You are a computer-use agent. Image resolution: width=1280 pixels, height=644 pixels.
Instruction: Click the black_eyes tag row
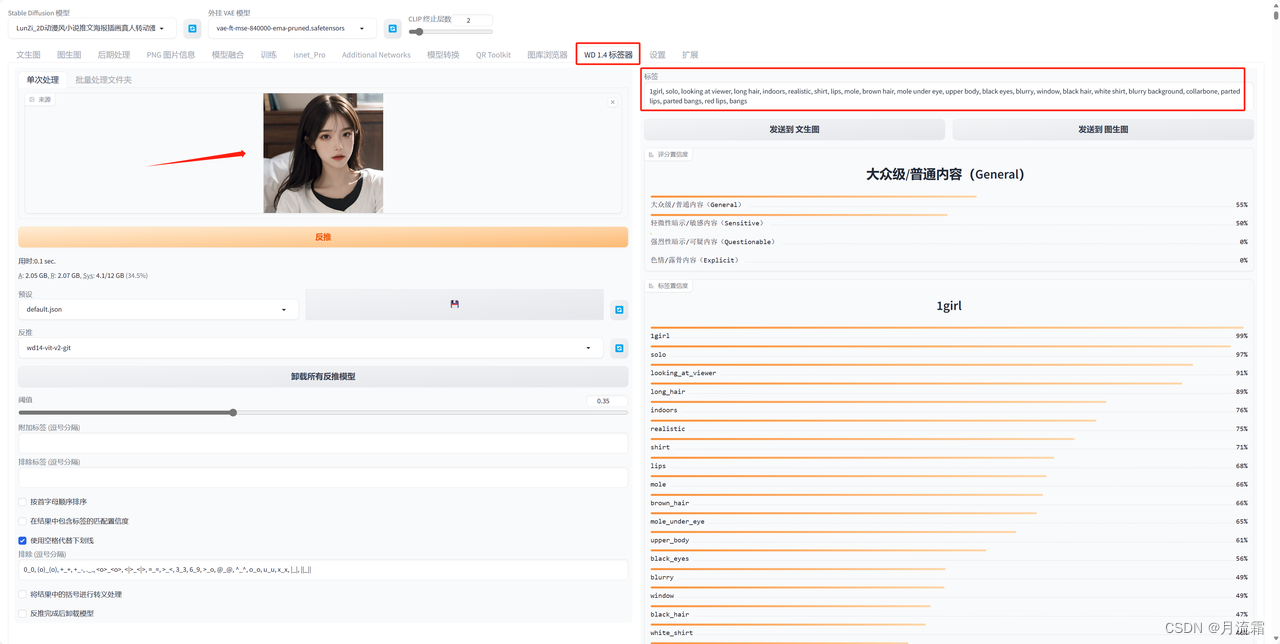[x=948, y=559]
